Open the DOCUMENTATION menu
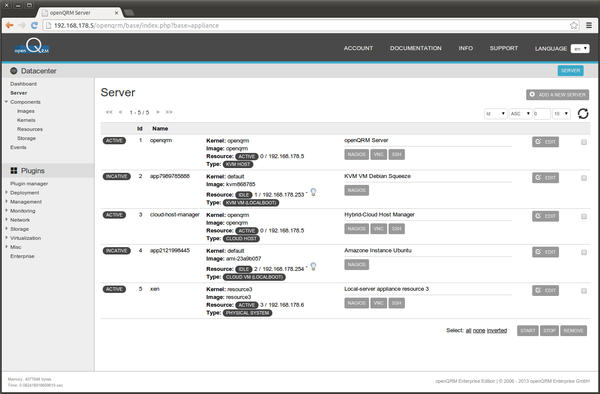The width and height of the screenshot is (600, 394). point(416,48)
